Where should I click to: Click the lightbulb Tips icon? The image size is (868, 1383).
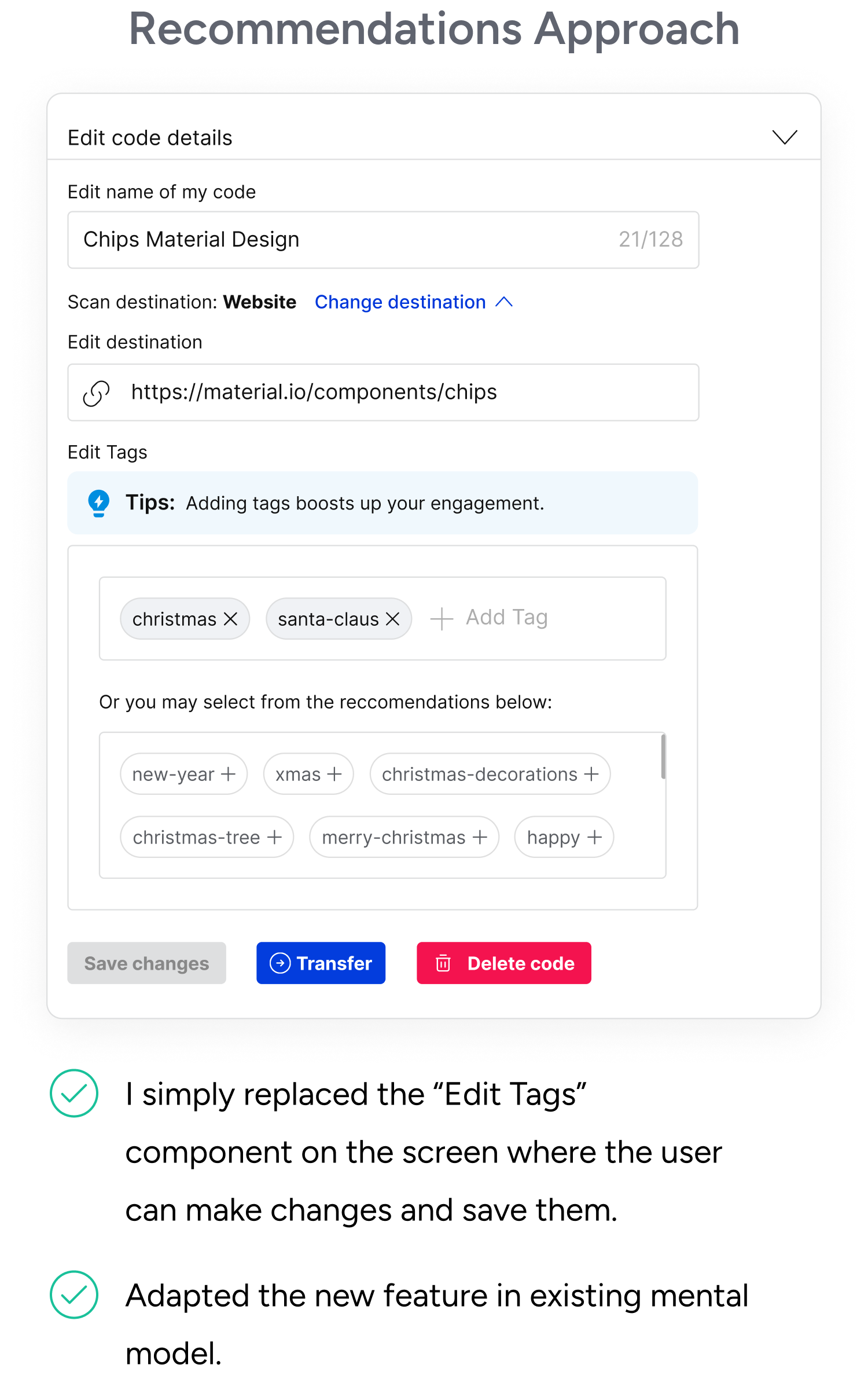click(99, 502)
